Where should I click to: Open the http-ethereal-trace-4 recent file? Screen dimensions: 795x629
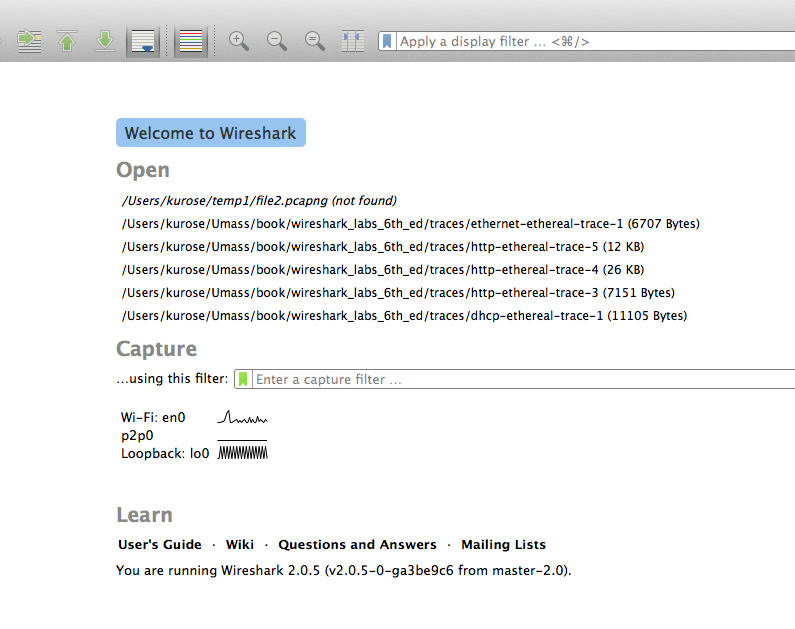(x=383, y=270)
